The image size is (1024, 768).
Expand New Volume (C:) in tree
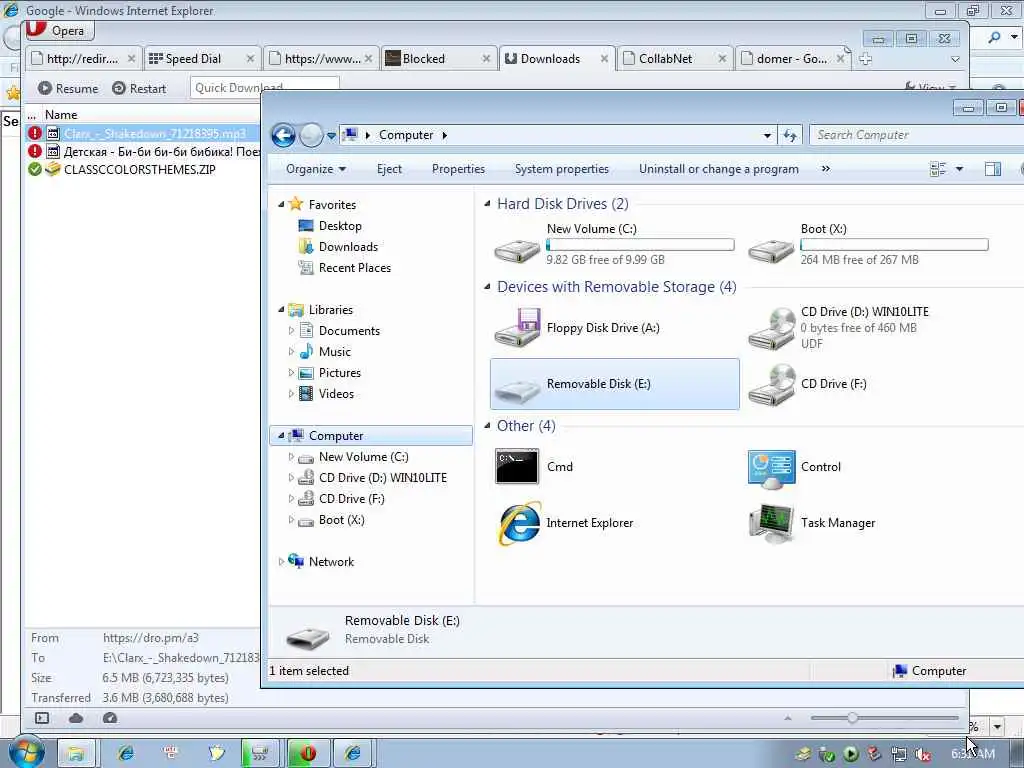[291, 456]
